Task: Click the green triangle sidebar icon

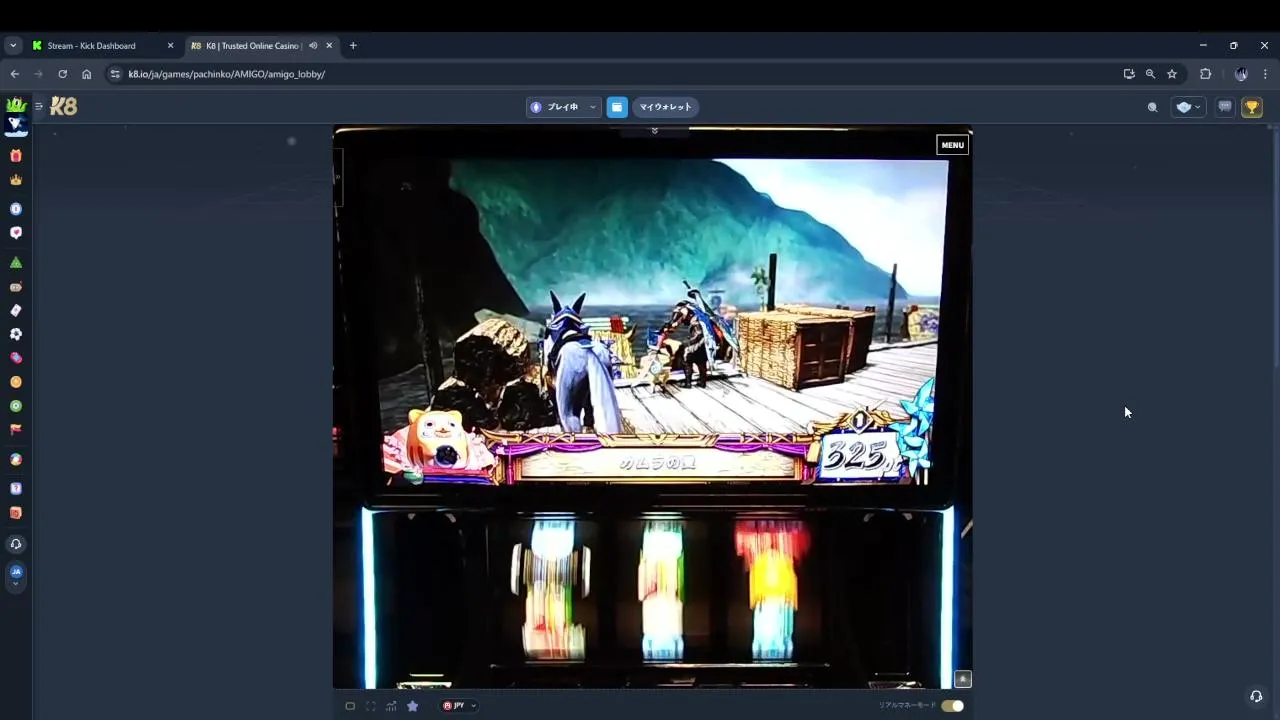Action: (x=16, y=262)
